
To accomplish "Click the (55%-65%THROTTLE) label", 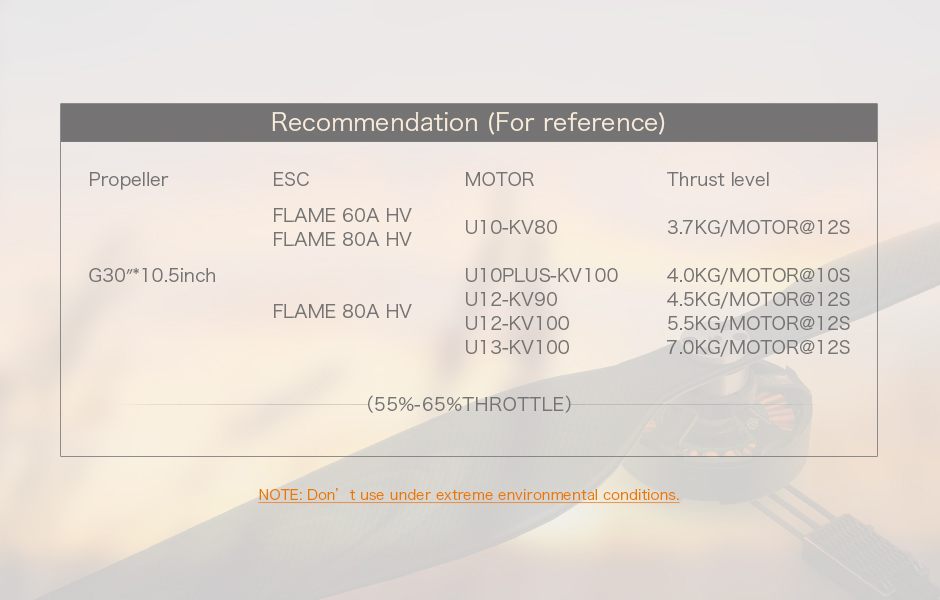I will pos(469,405).
